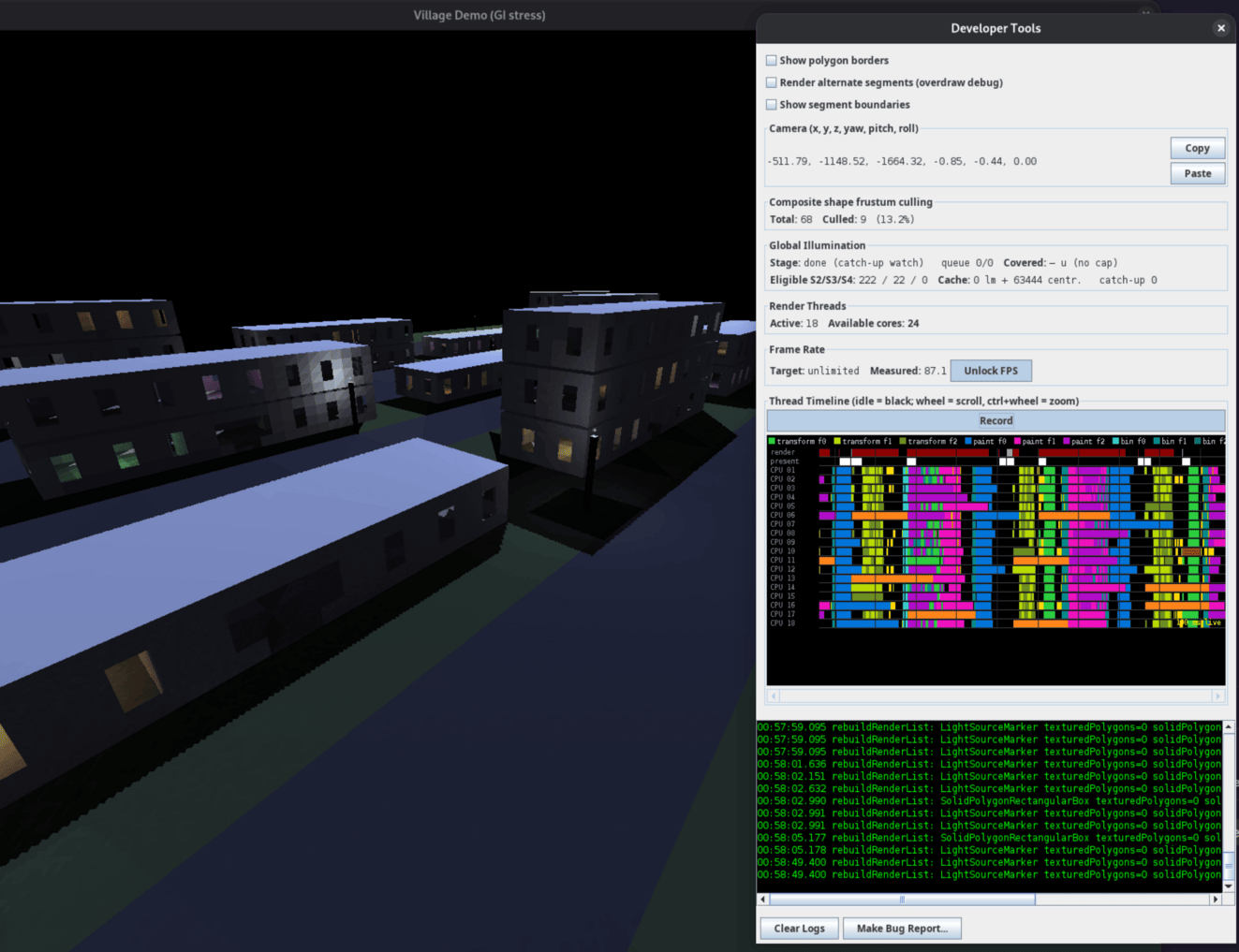Click the CPU 13 timeline row label
This screenshot has width=1239, height=952.
[783, 579]
